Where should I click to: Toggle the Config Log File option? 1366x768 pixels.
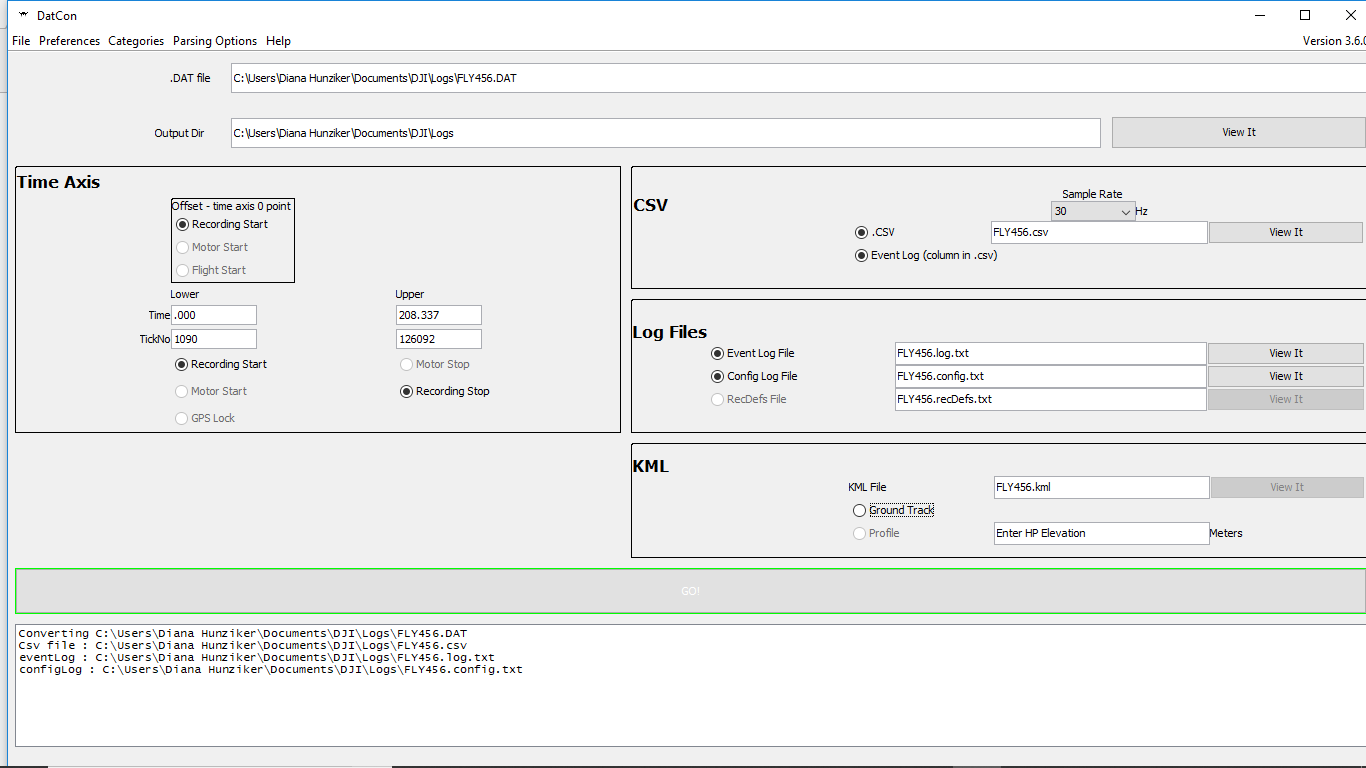(x=718, y=376)
